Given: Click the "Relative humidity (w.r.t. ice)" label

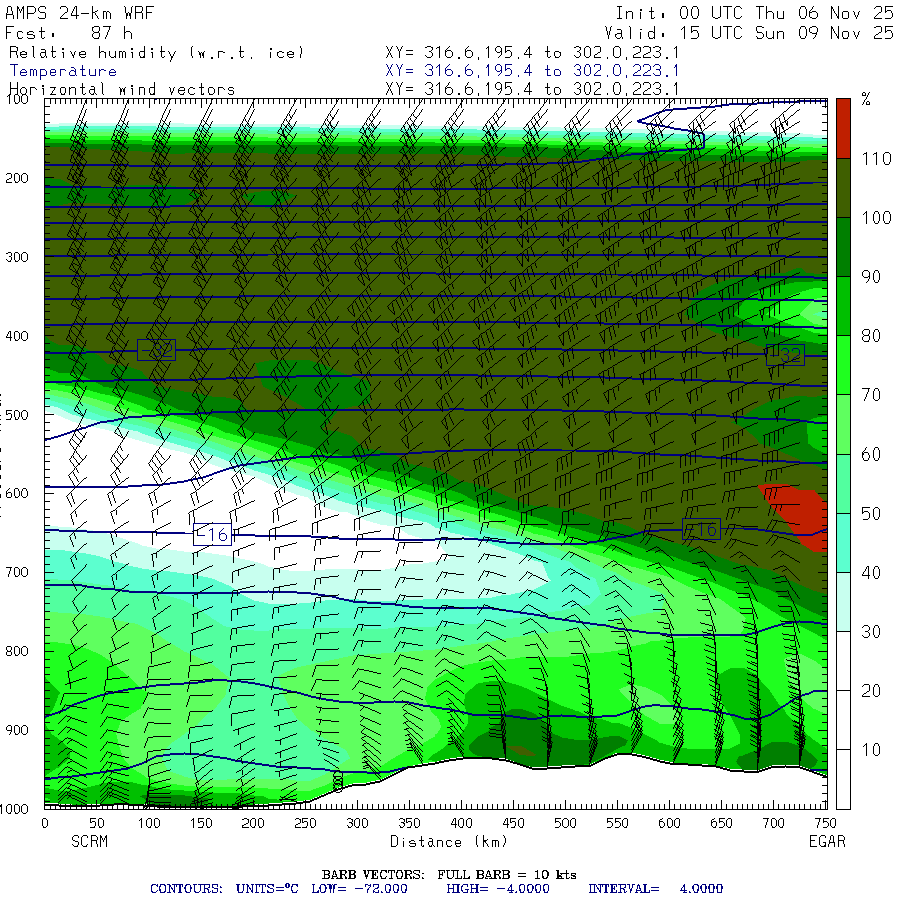Looking at the screenshot, I should point(156,53).
